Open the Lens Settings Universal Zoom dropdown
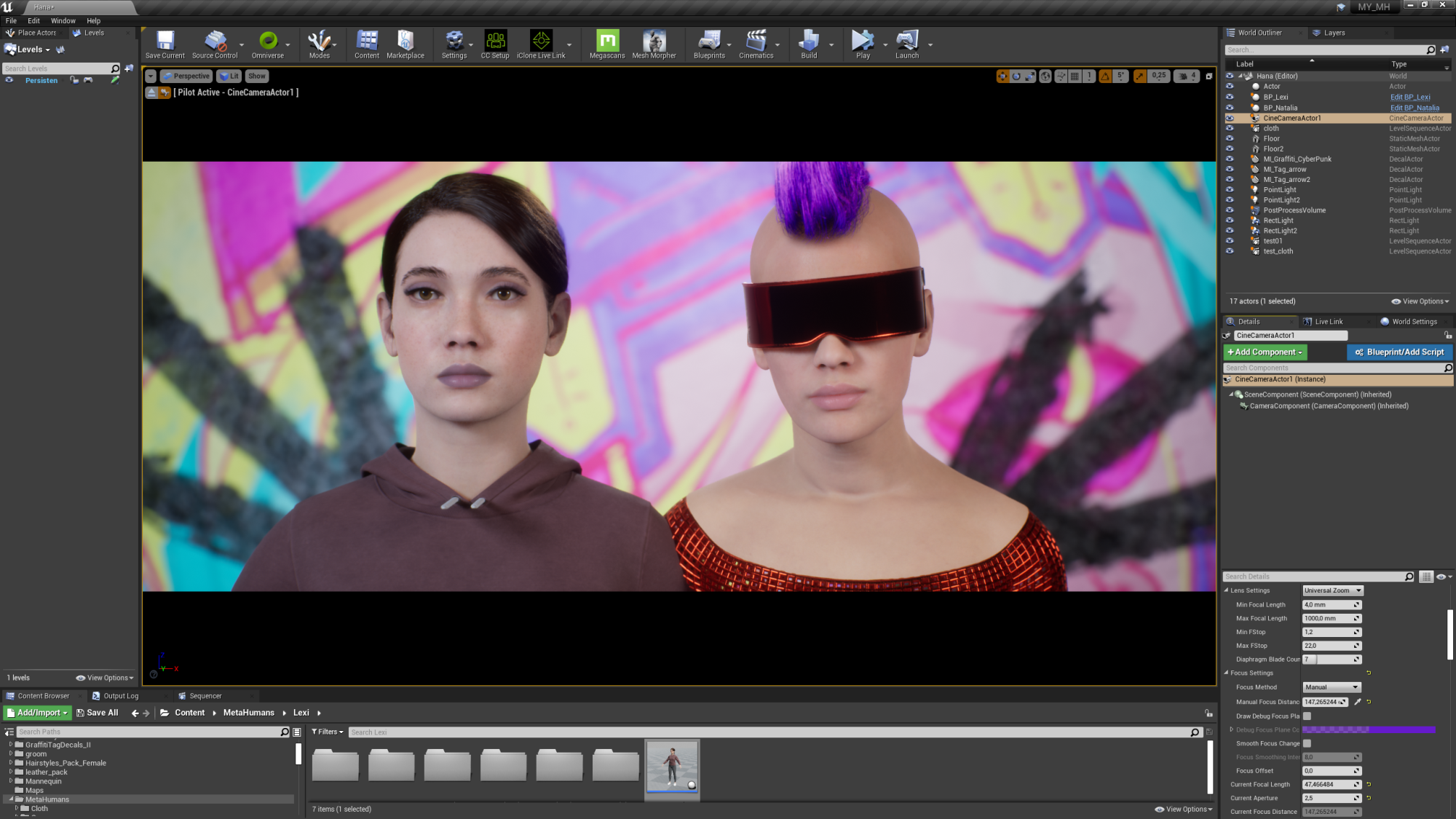Screen dimensions: 1456x819 coord(1332,590)
